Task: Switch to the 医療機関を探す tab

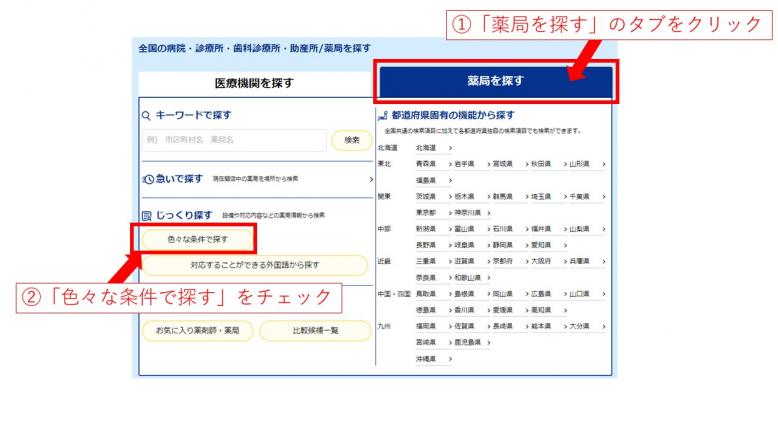Action: click(x=254, y=83)
